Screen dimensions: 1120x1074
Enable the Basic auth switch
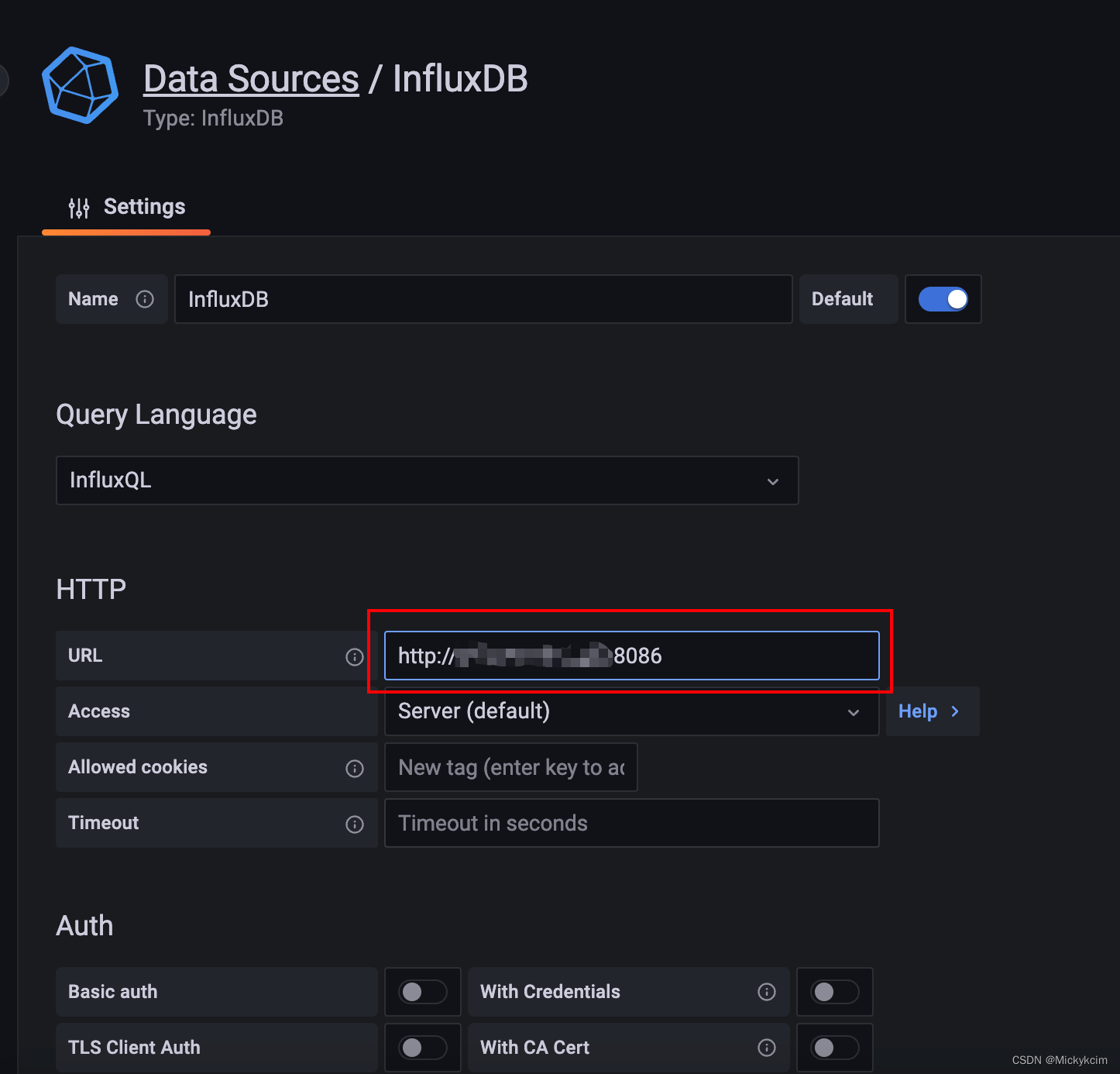click(x=422, y=992)
